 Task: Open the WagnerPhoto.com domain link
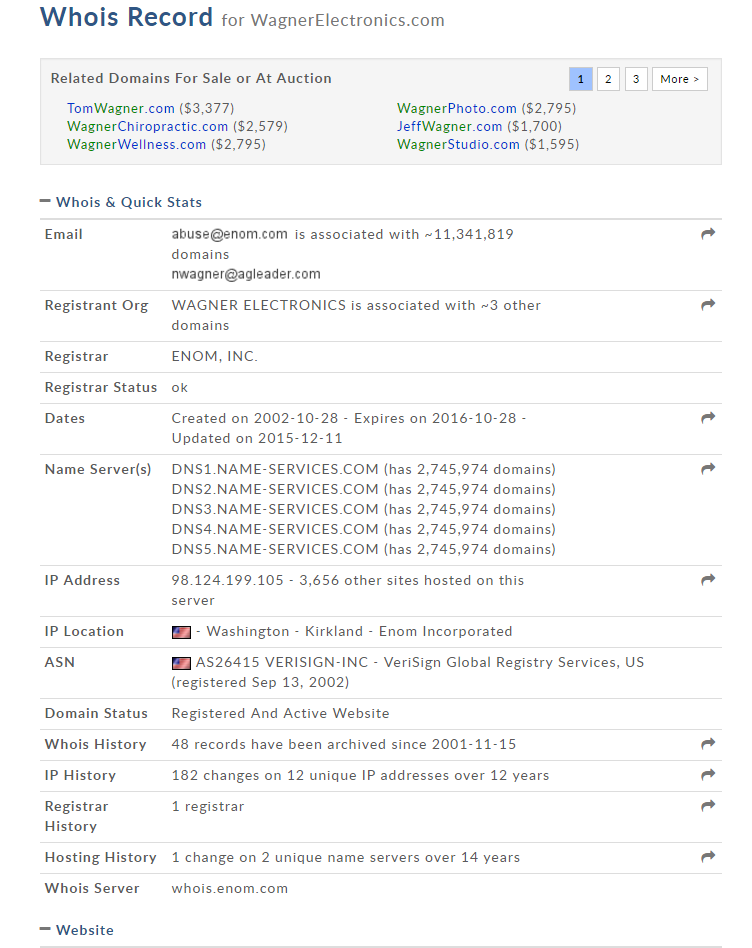tap(457, 108)
